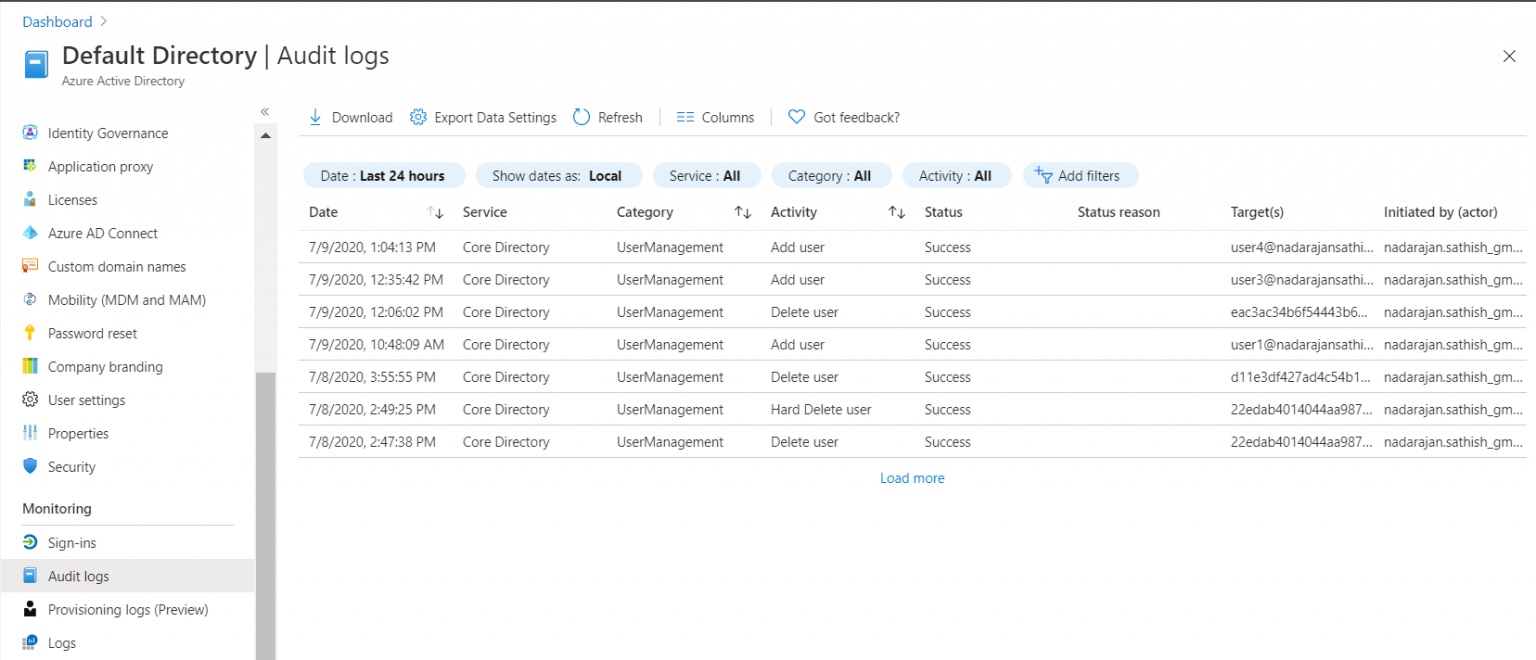This screenshot has height=660, width=1536.
Task: Open the Category: All filter dropdown
Action: click(831, 175)
